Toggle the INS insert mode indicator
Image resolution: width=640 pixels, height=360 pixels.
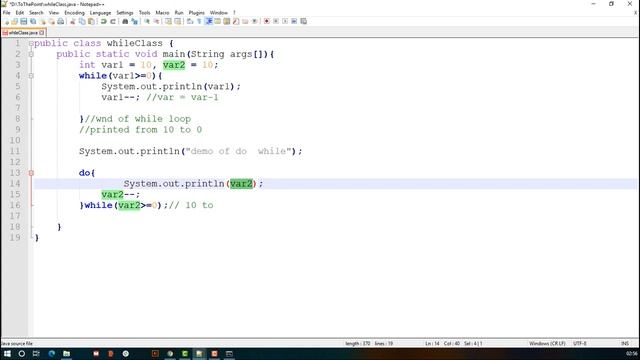click(x=624, y=344)
